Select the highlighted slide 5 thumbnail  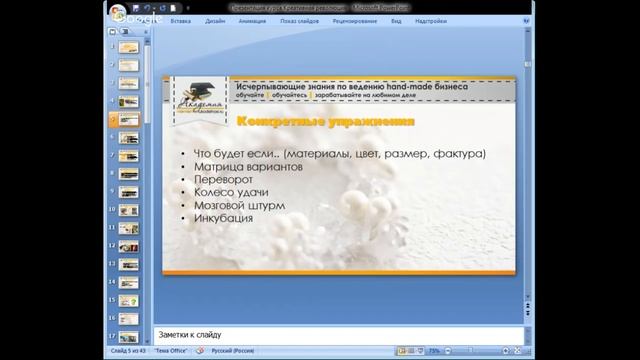click(129, 120)
